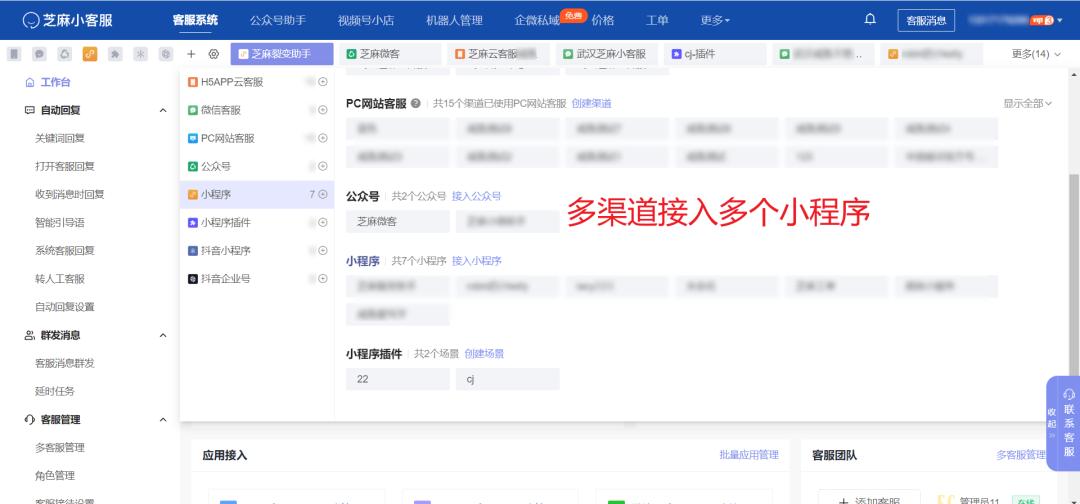Select plugin scene chip labeled cj

point(508,379)
